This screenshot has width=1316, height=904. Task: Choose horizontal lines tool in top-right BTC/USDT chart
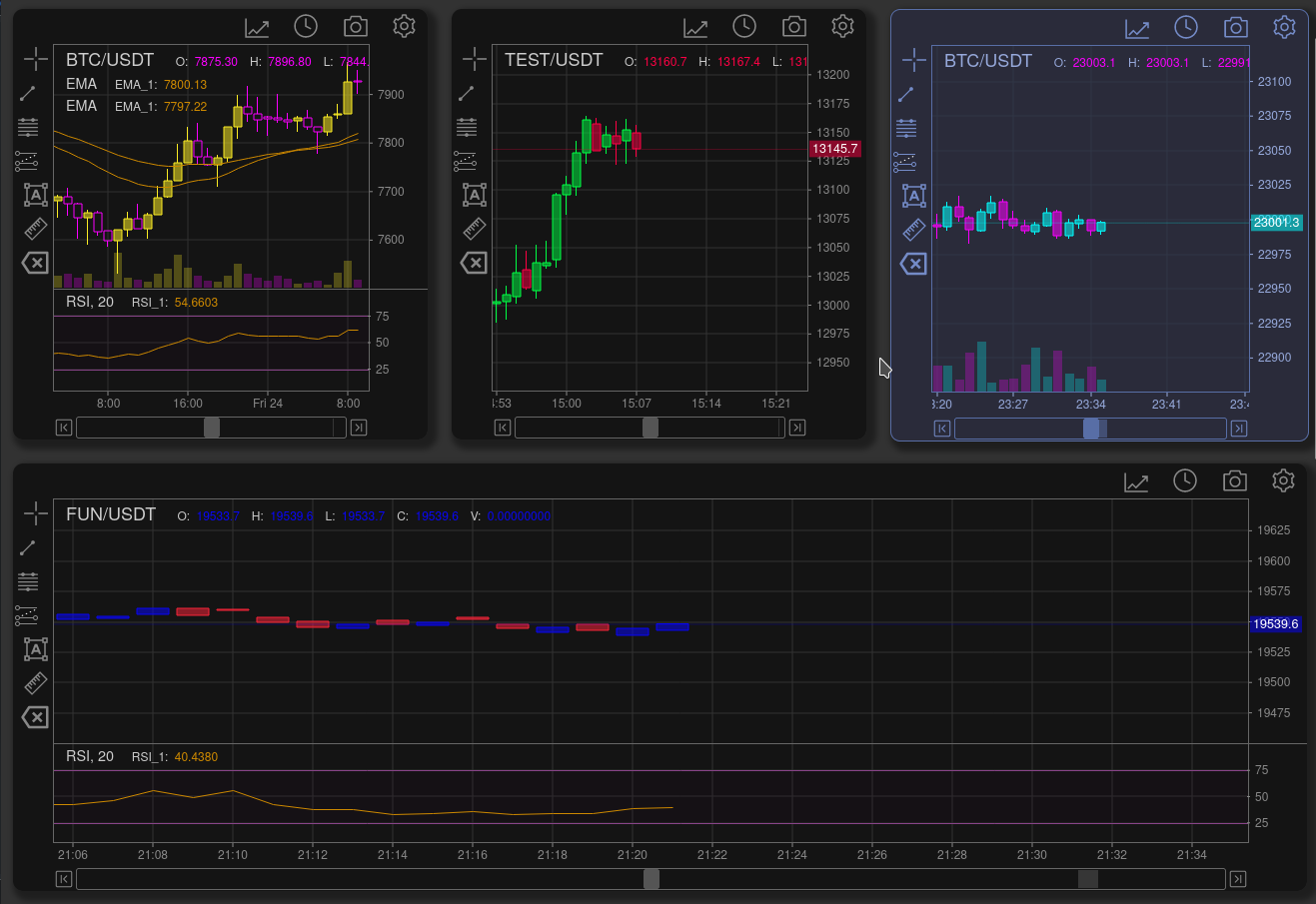(906, 128)
